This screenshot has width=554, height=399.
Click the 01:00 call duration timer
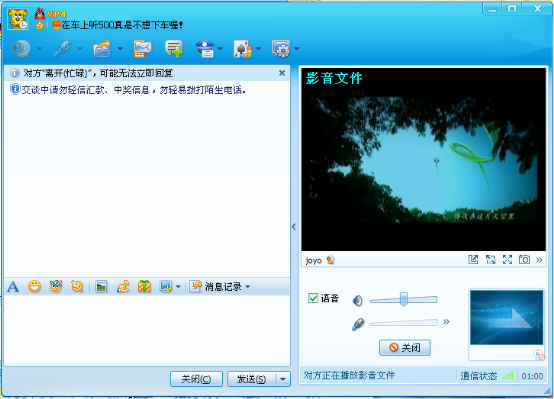click(x=532, y=376)
